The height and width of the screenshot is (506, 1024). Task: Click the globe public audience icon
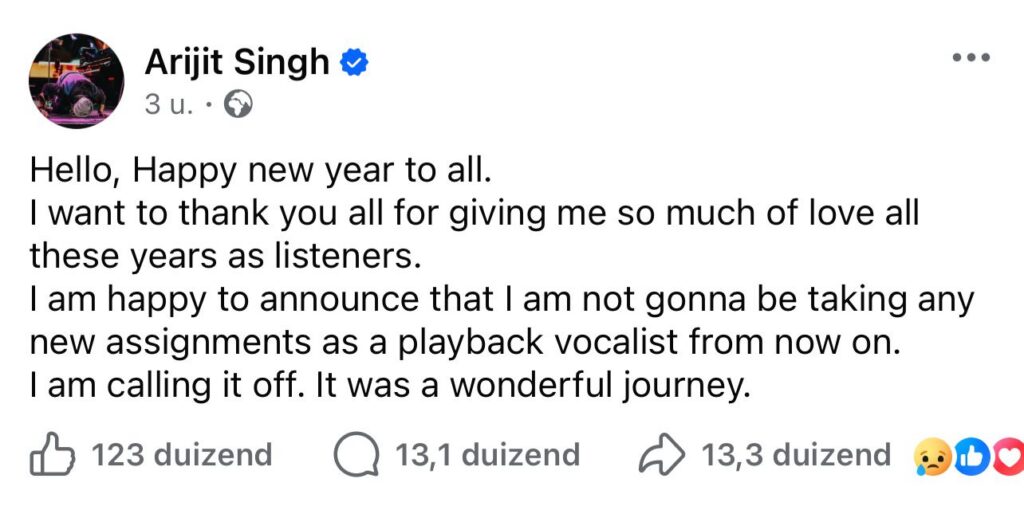[x=239, y=105]
